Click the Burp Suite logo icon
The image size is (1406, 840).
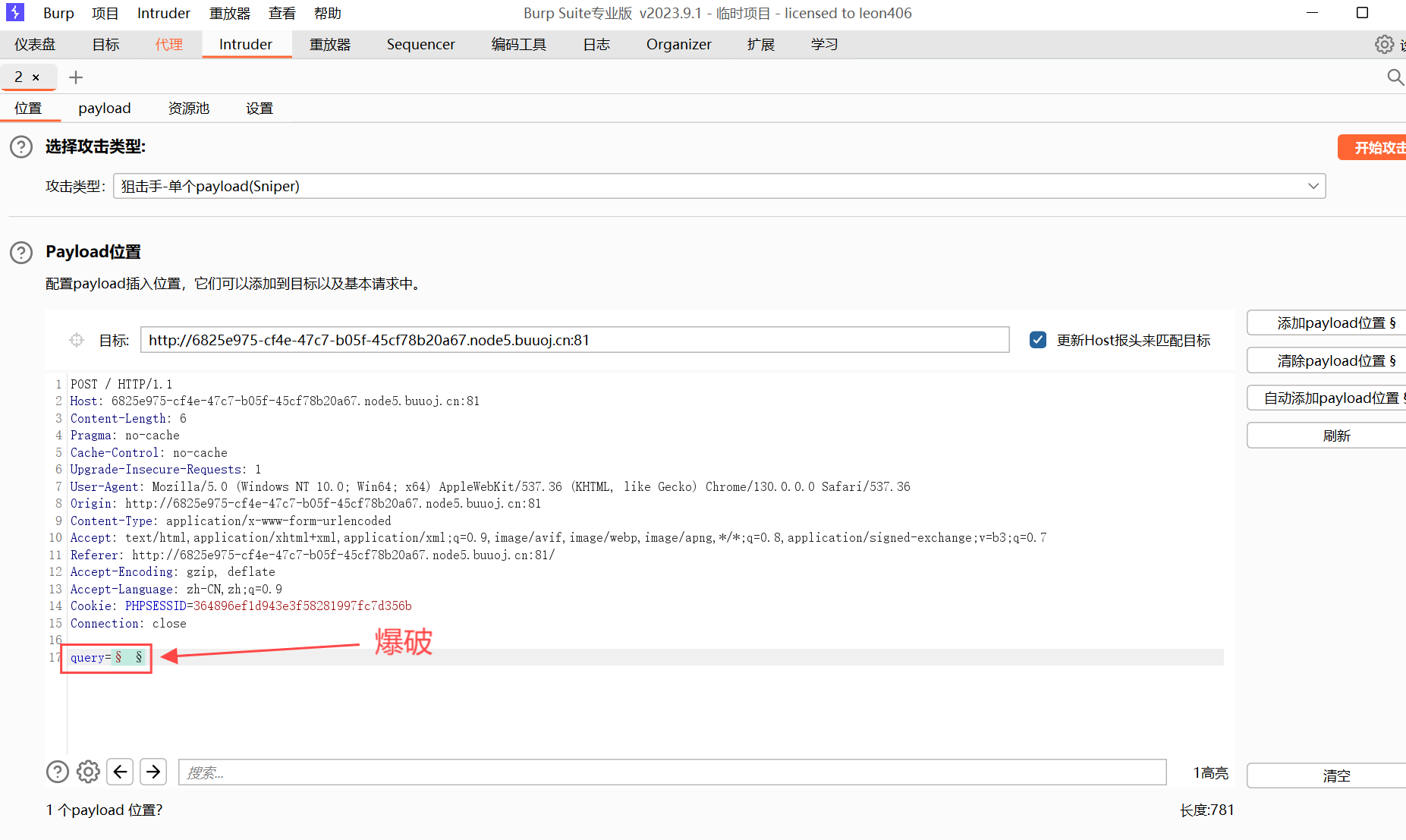click(x=15, y=12)
